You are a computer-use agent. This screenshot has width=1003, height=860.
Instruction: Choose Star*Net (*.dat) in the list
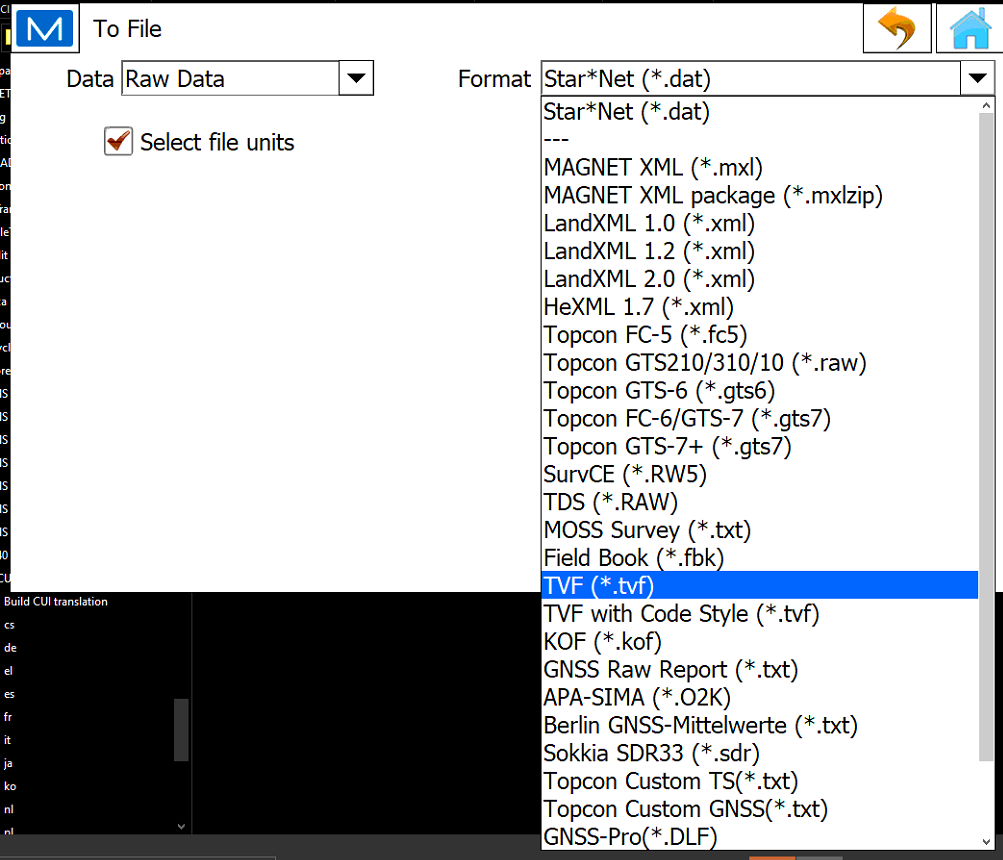tap(760, 112)
